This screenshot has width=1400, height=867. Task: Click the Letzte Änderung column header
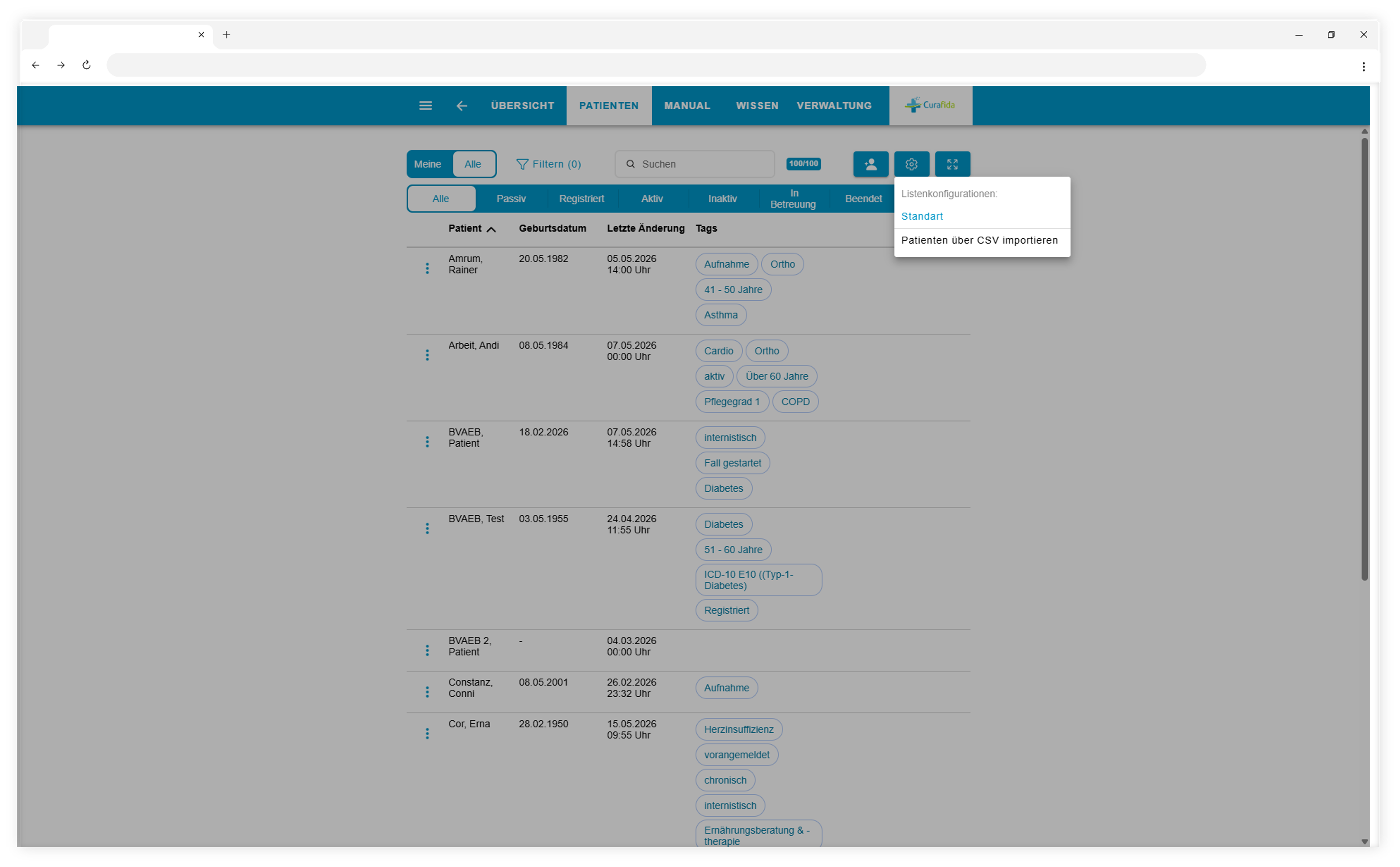[x=645, y=228]
